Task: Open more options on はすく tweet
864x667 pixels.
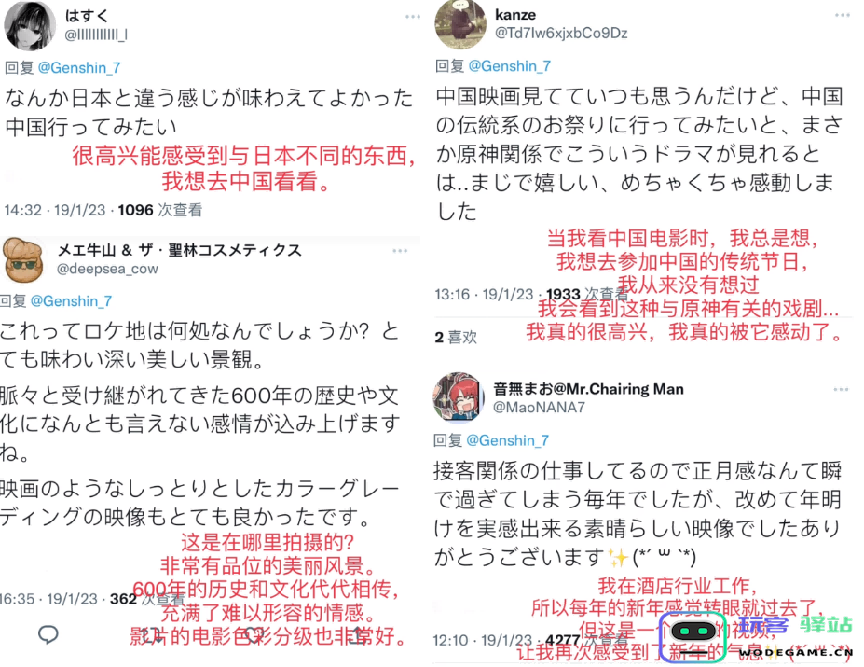Action: coord(412,17)
